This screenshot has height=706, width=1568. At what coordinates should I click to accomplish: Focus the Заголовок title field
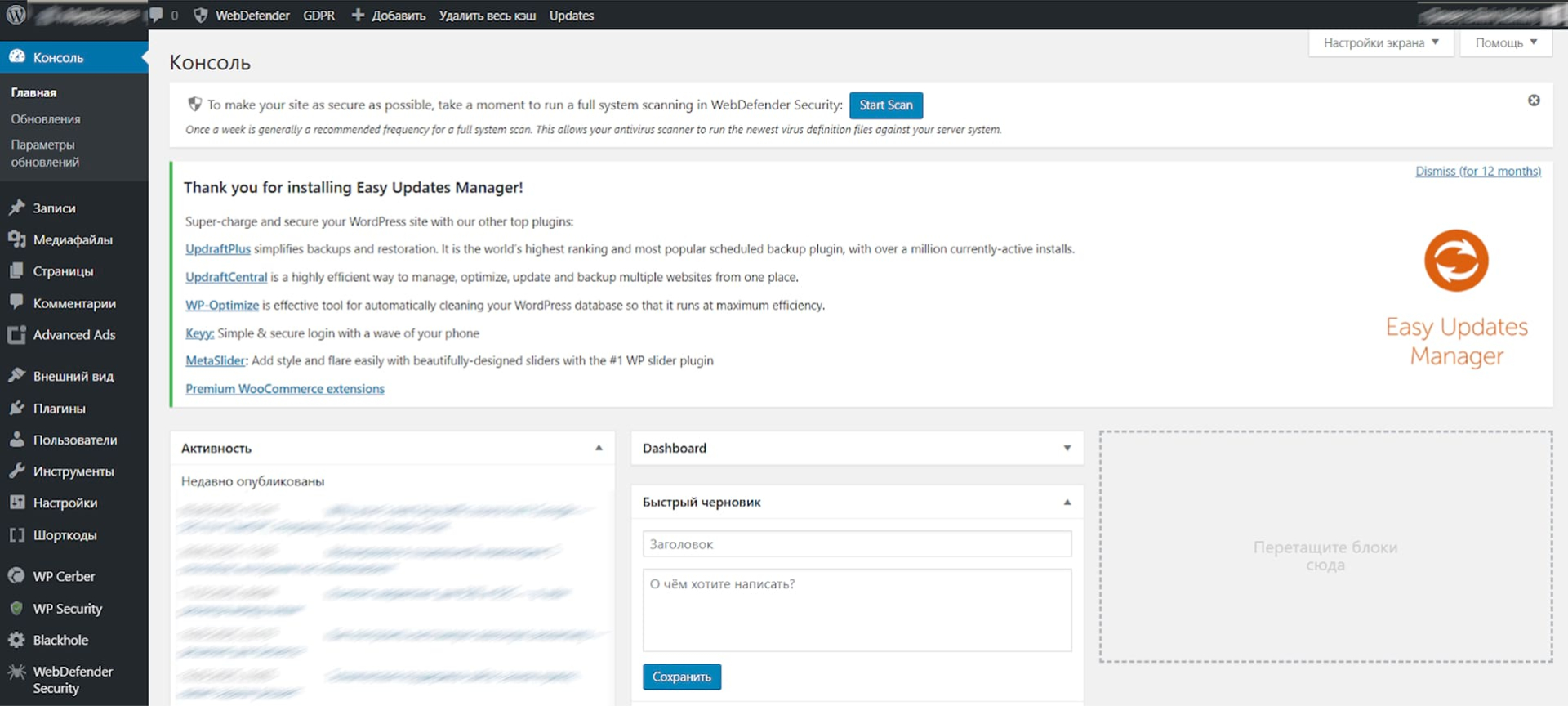click(x=857, y=543)
